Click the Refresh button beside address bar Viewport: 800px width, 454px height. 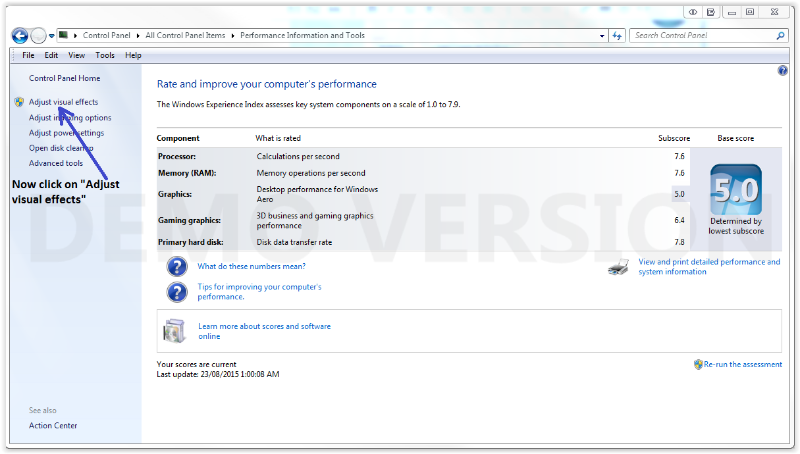(617, 36)
